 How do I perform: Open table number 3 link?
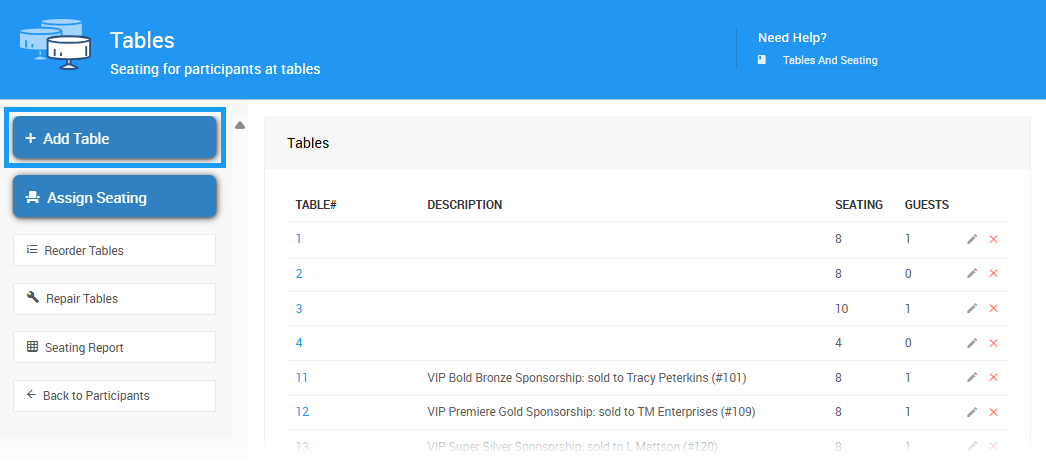coord(299,309)
